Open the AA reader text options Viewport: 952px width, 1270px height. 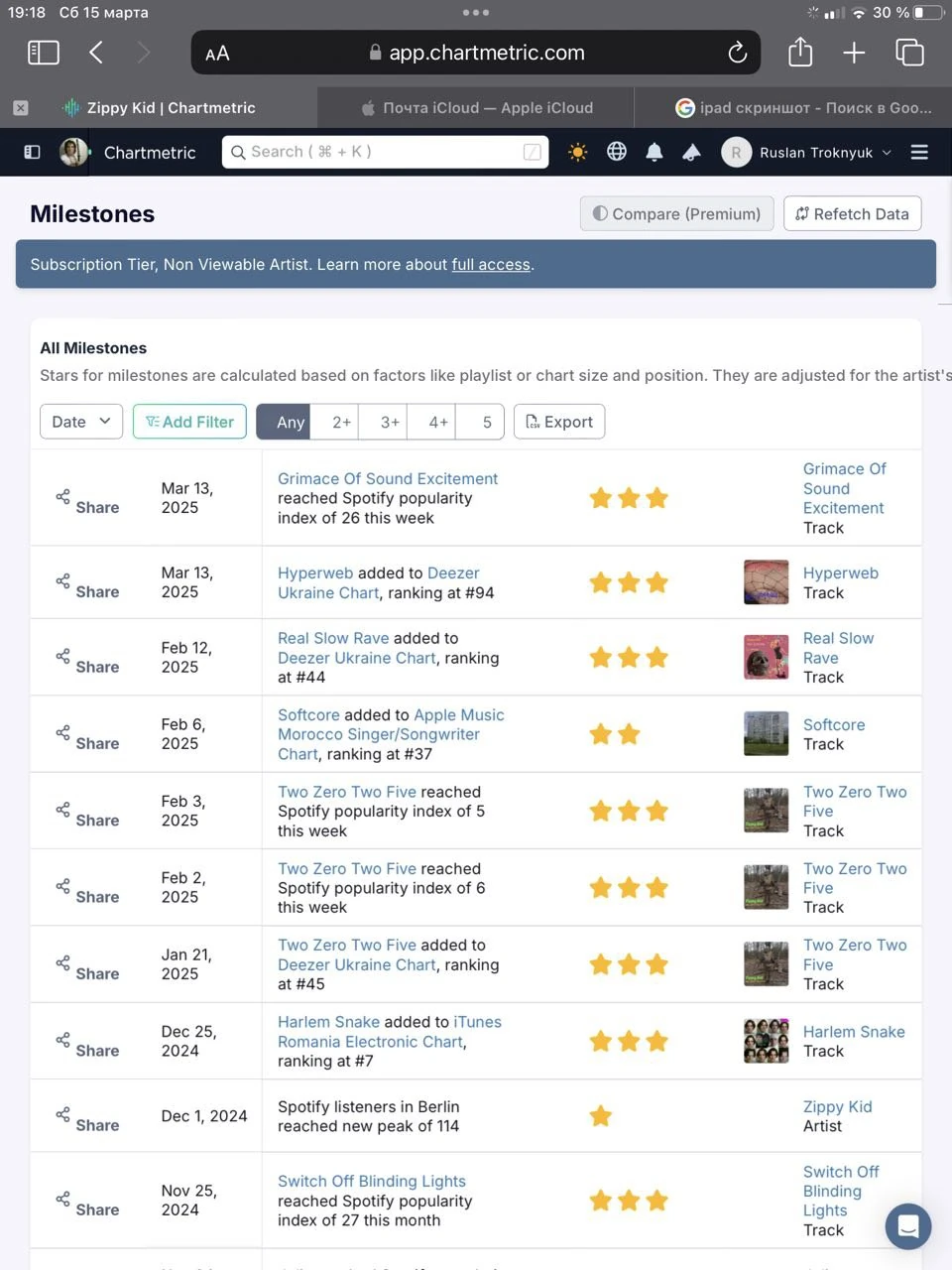[217, 54]
